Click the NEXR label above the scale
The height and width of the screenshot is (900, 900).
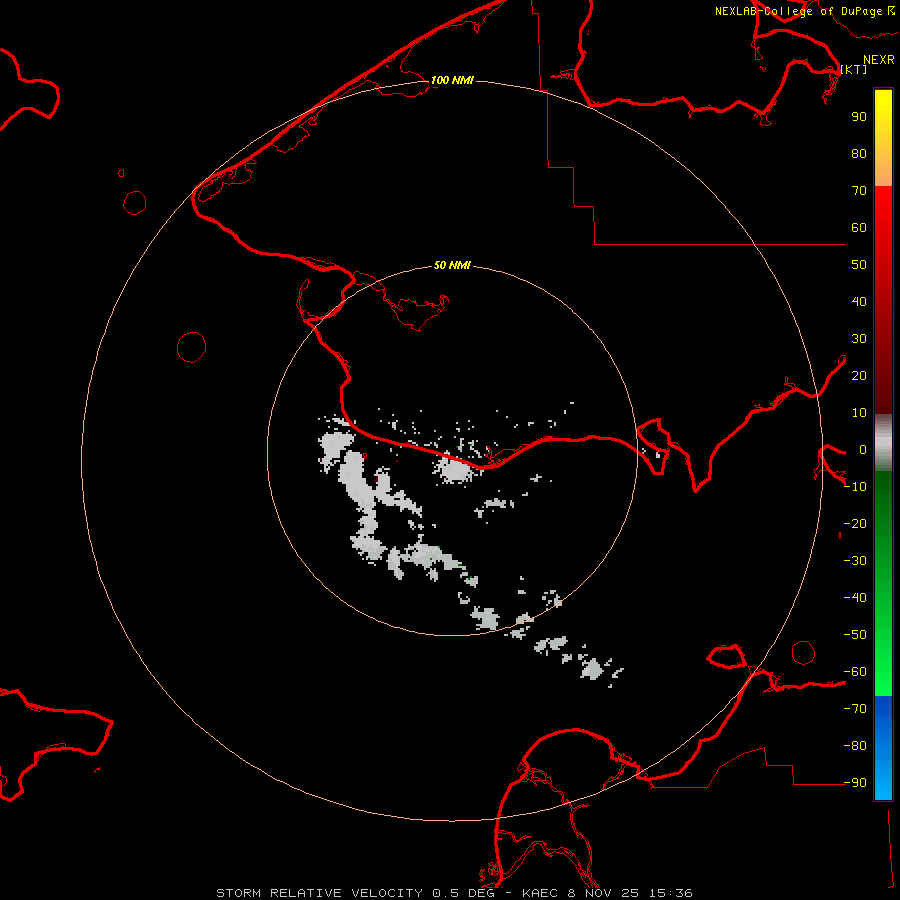coord(878,60)
